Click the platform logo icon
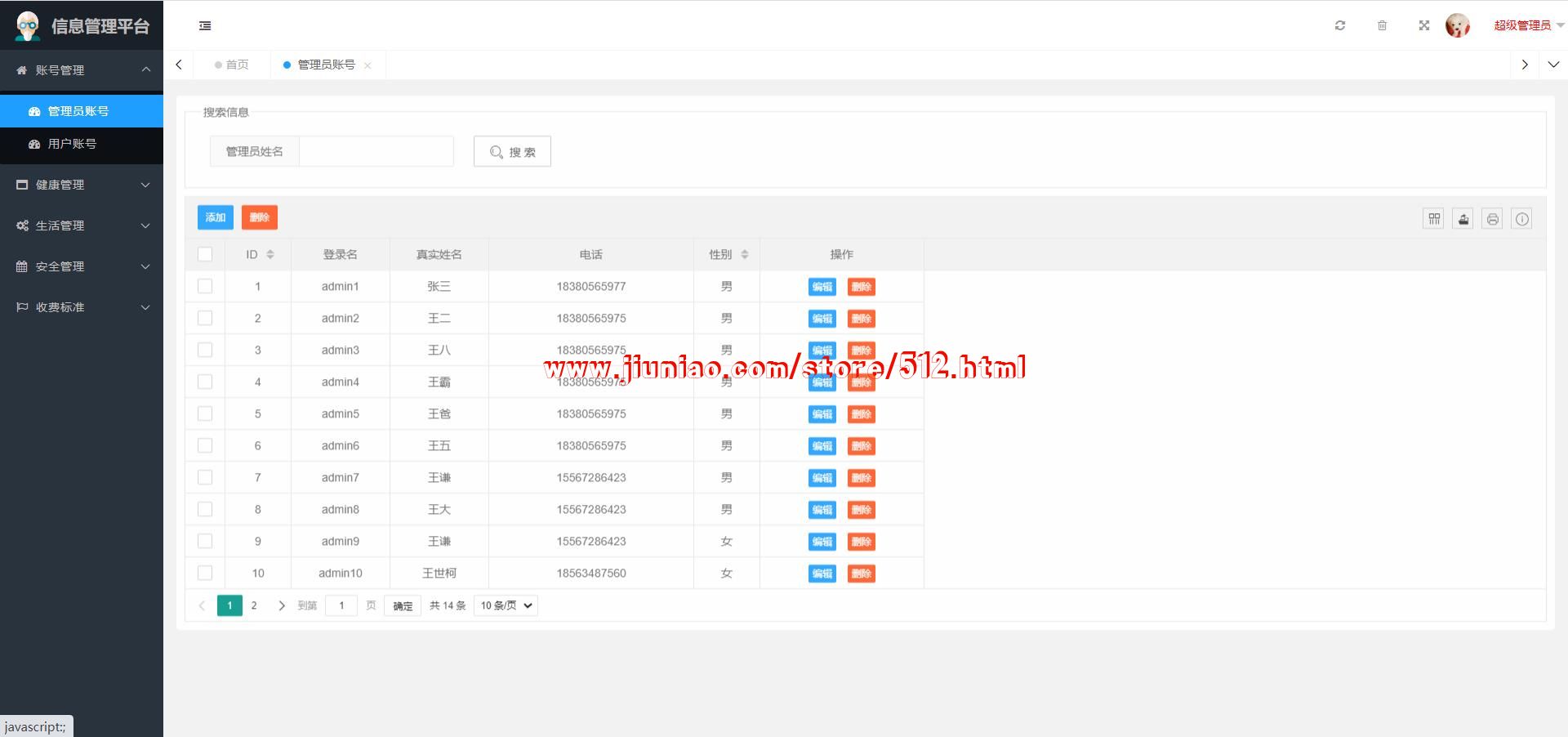This screenshot has width=1568, height=737. [28, 26]
